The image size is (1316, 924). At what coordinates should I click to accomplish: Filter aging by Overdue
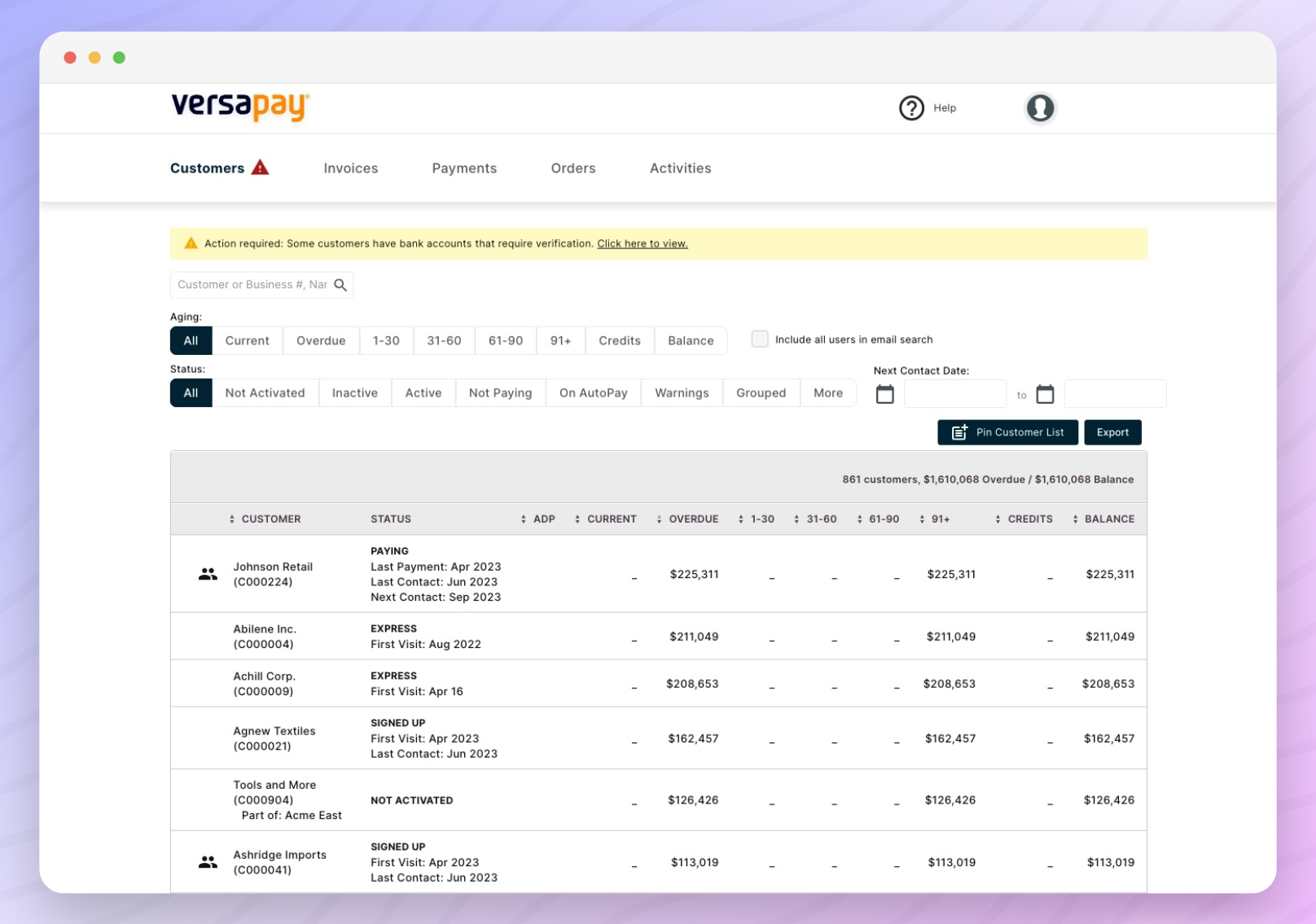pyautogui.click(x=321, y=340)
